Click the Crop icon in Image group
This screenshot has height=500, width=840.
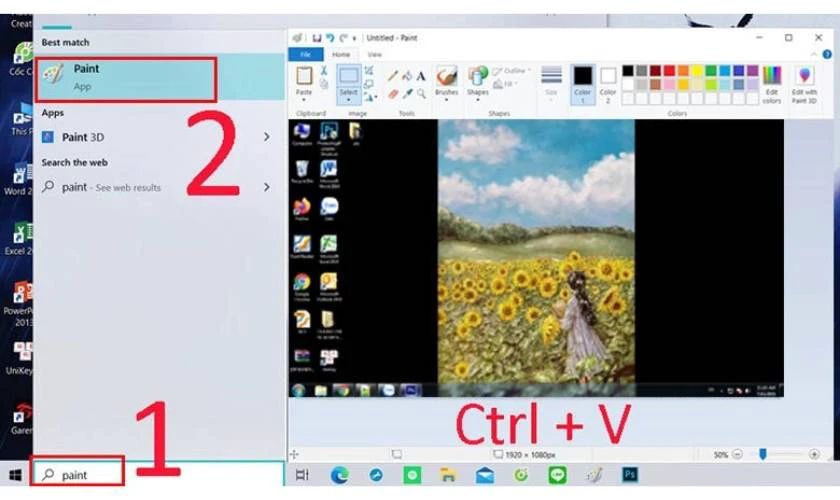tap(369, 70)
